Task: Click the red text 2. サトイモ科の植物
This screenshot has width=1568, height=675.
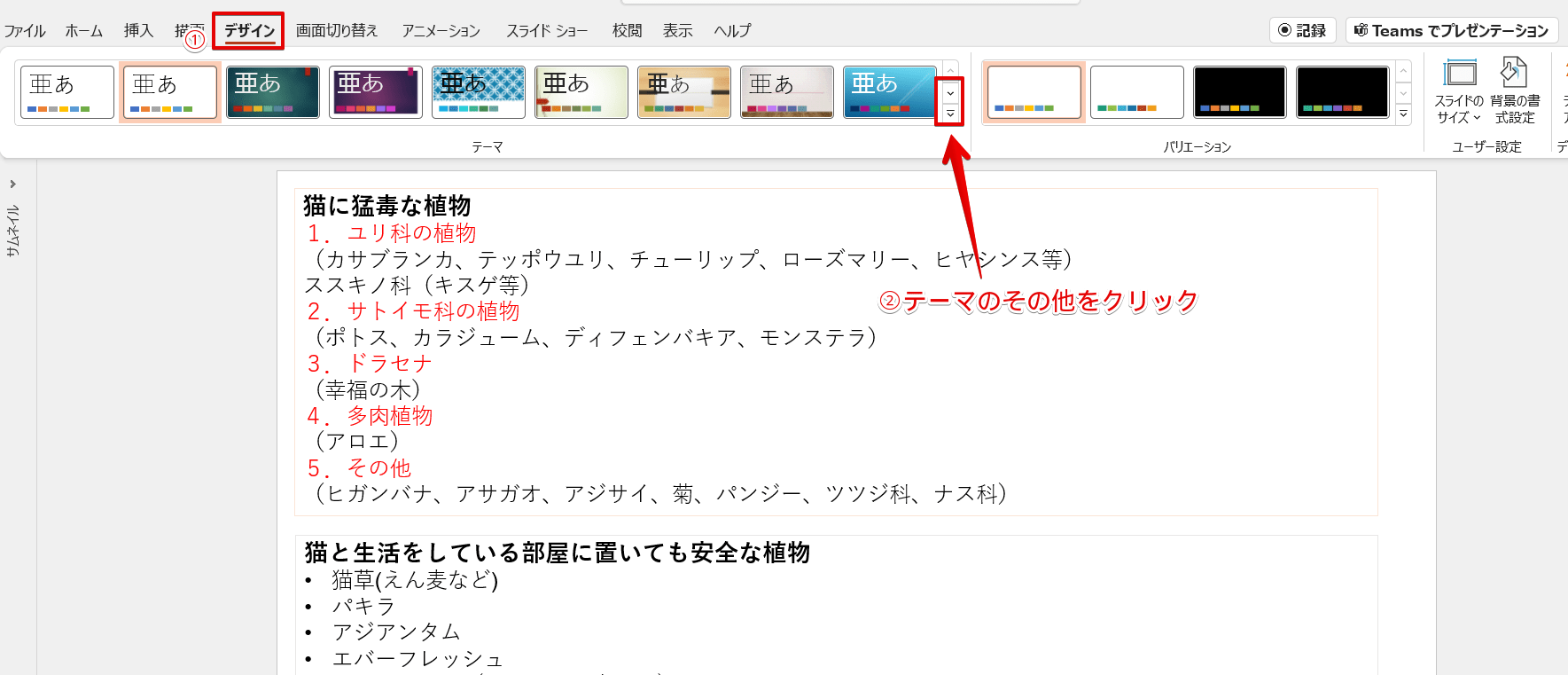Action: pos(413,311)
